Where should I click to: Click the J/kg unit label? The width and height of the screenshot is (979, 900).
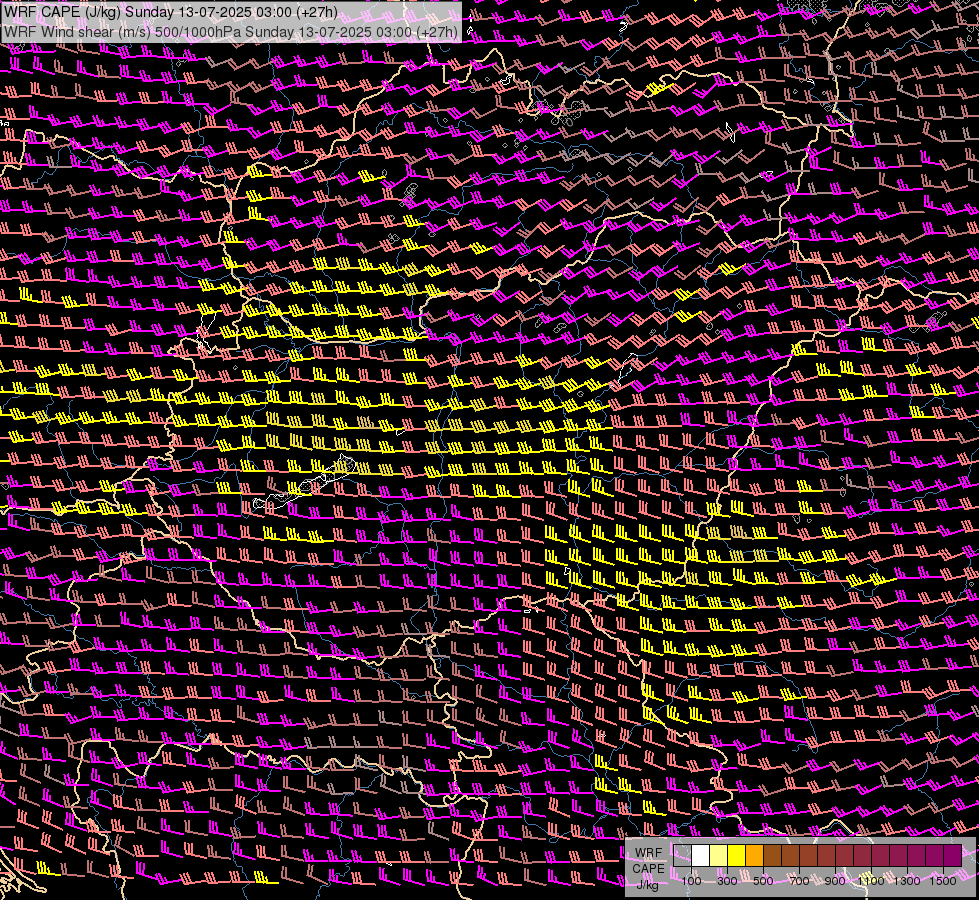(x=647, y=885)
